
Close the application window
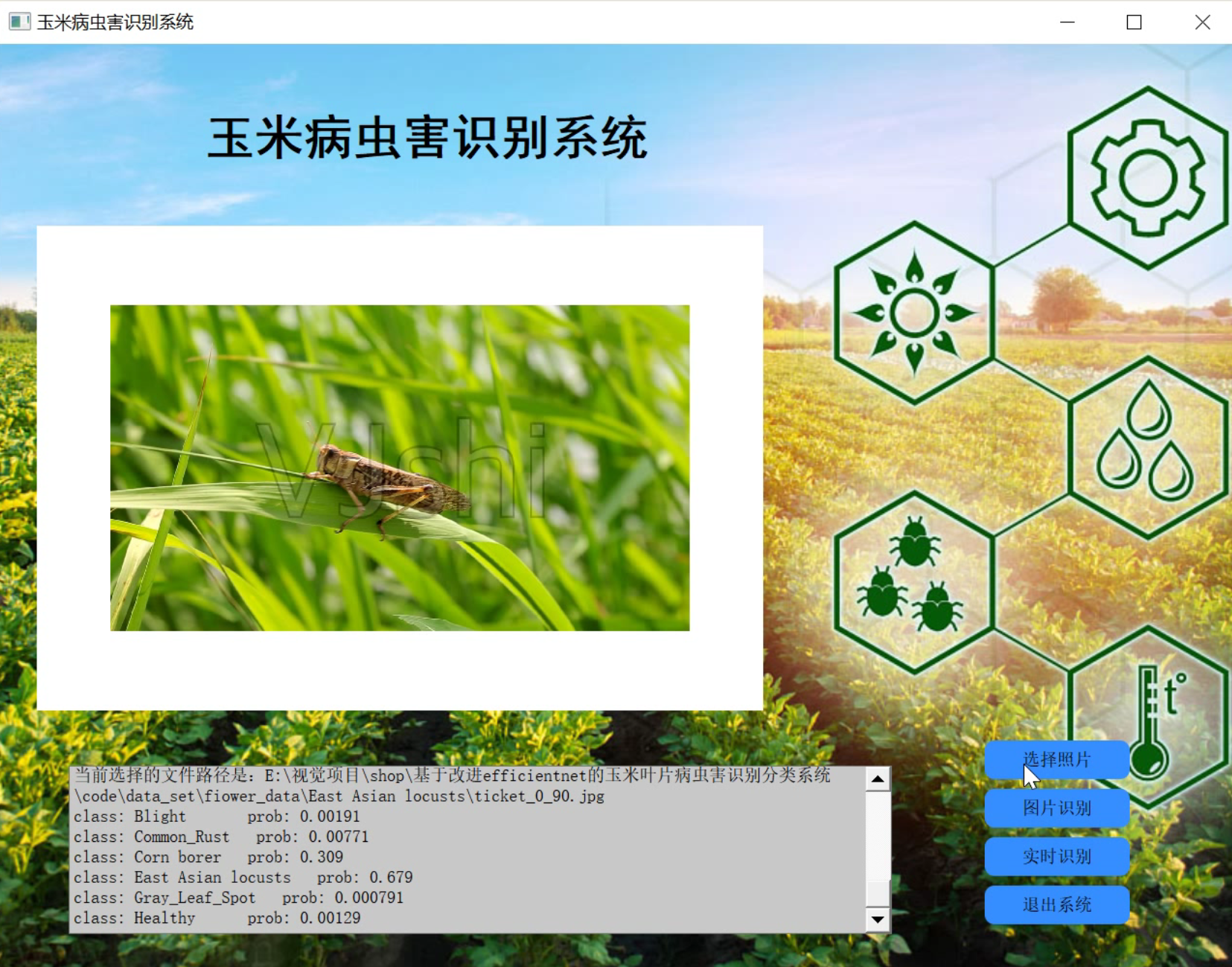click(1202, 22)
